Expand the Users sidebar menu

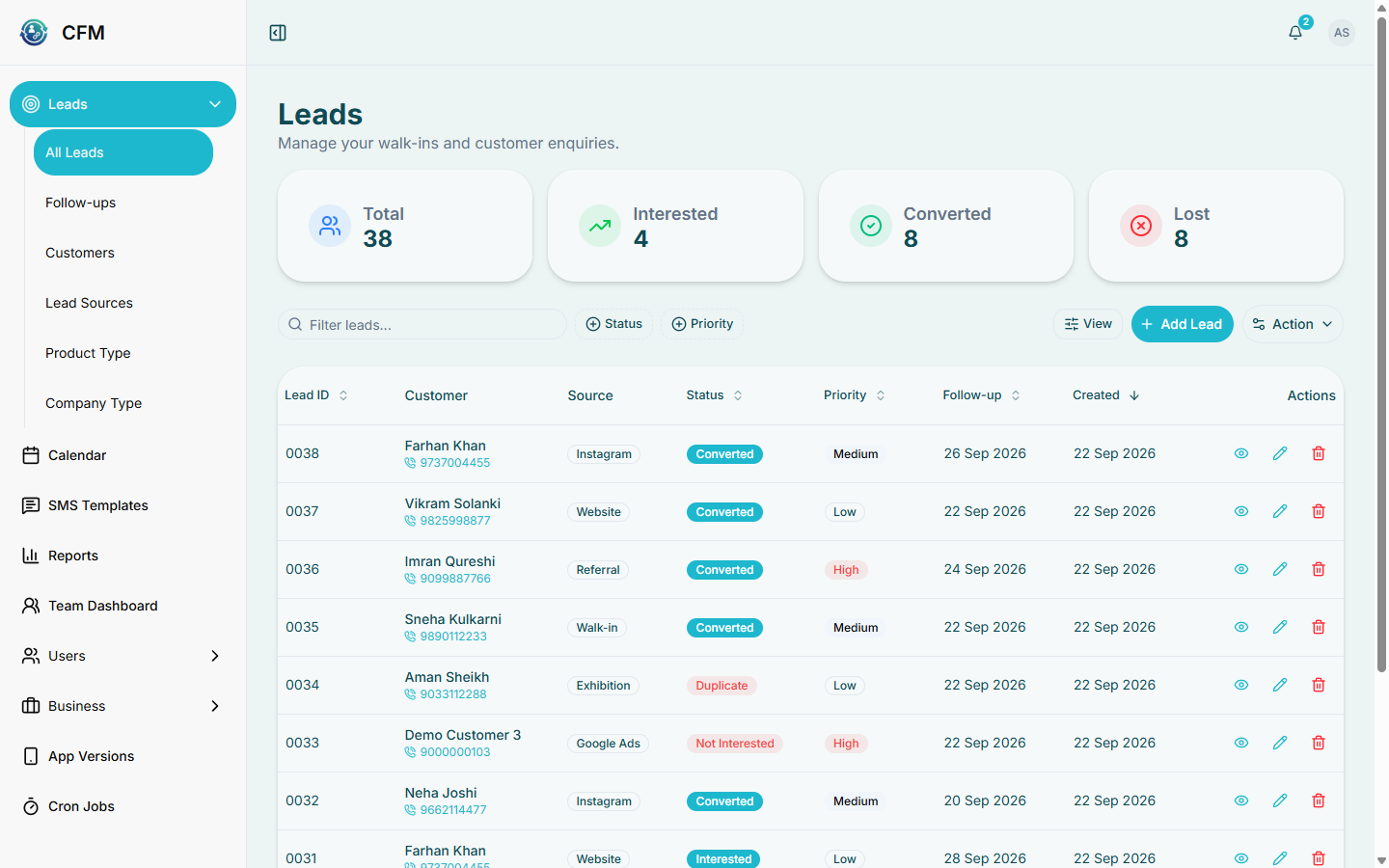click(x=123, y=656)
